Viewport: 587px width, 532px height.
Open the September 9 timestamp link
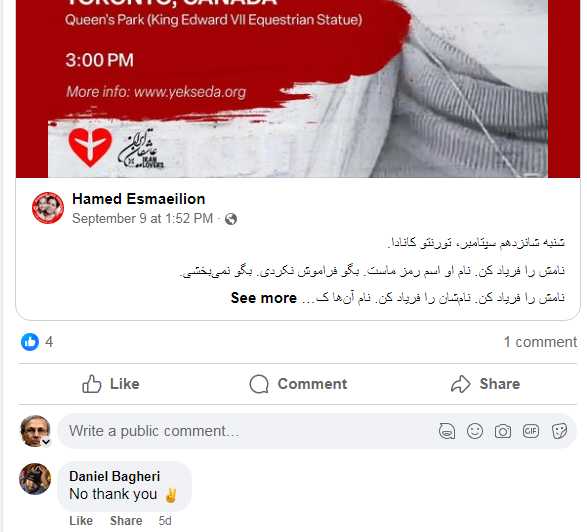click(x=142, y=219)
